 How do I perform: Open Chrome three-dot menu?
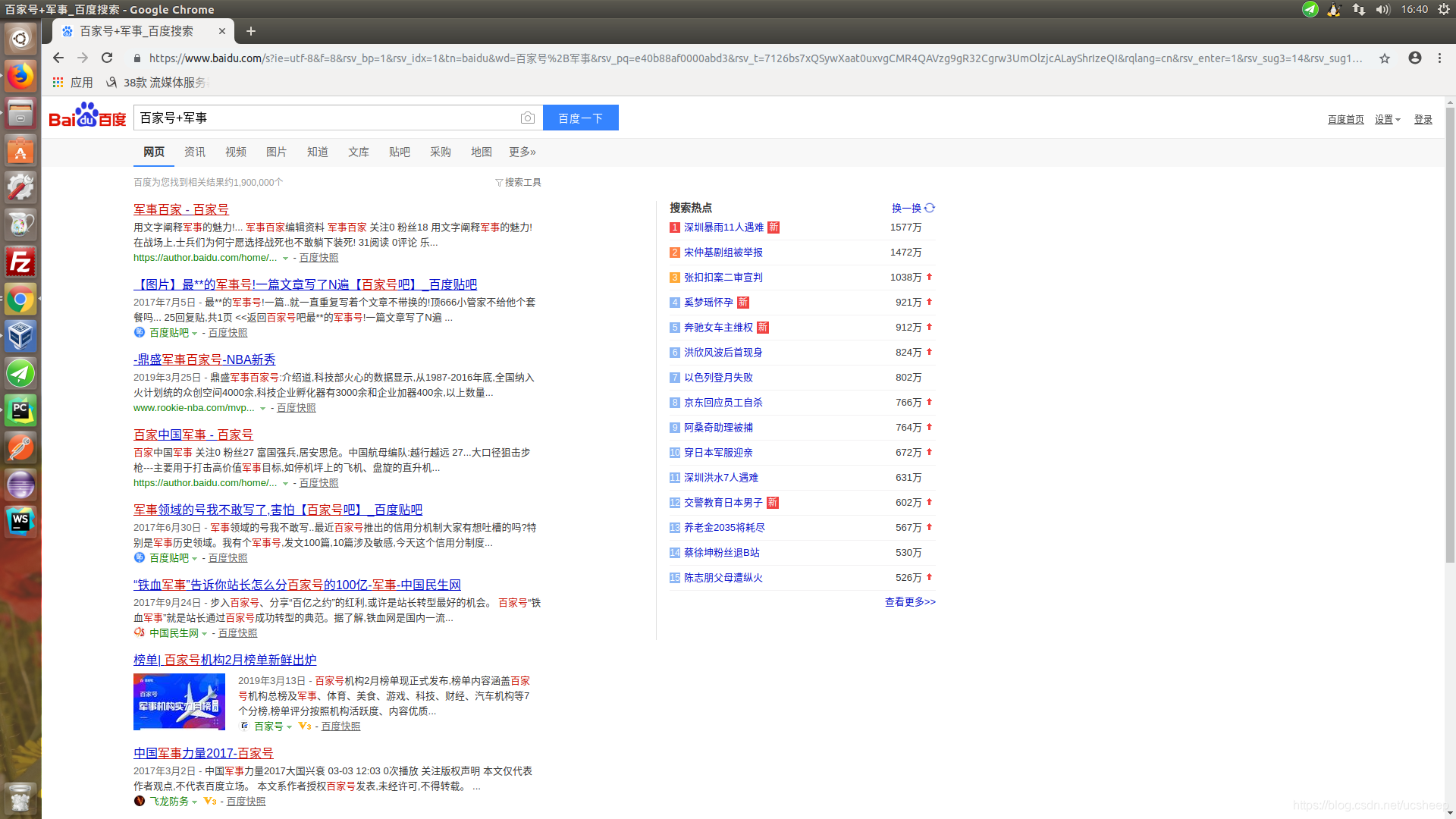click(1439, 58)
